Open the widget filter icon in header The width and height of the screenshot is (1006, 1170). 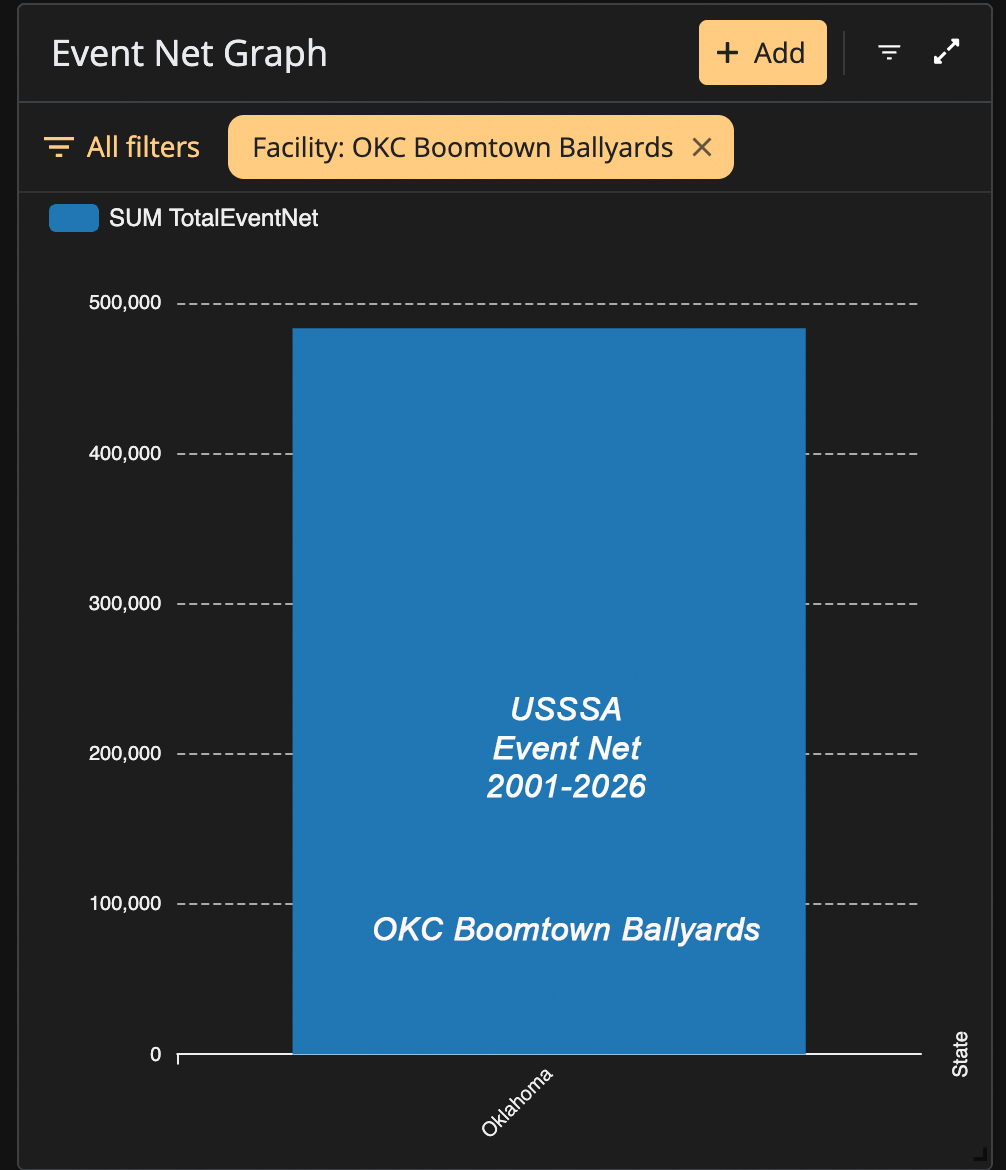point(889,52)
